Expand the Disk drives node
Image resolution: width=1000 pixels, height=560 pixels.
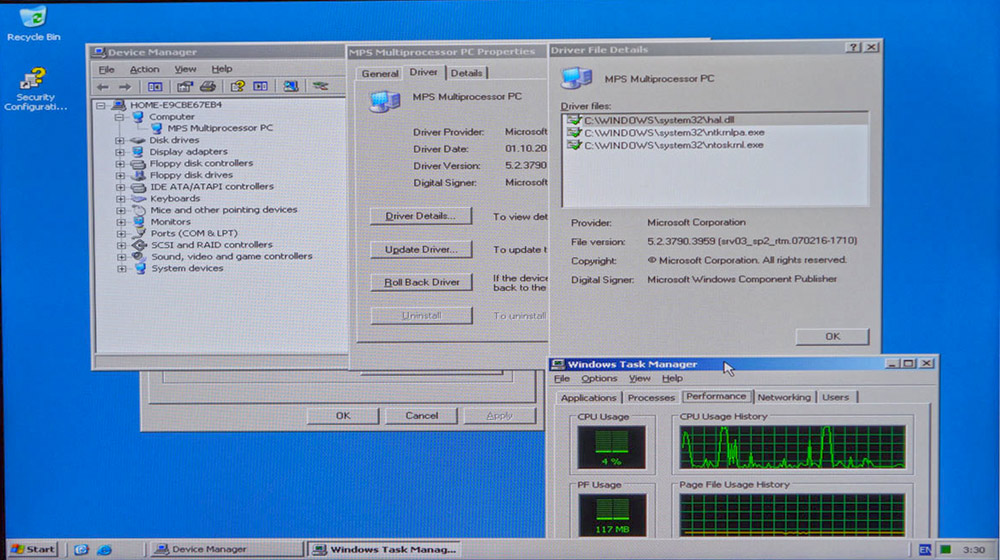120,140
